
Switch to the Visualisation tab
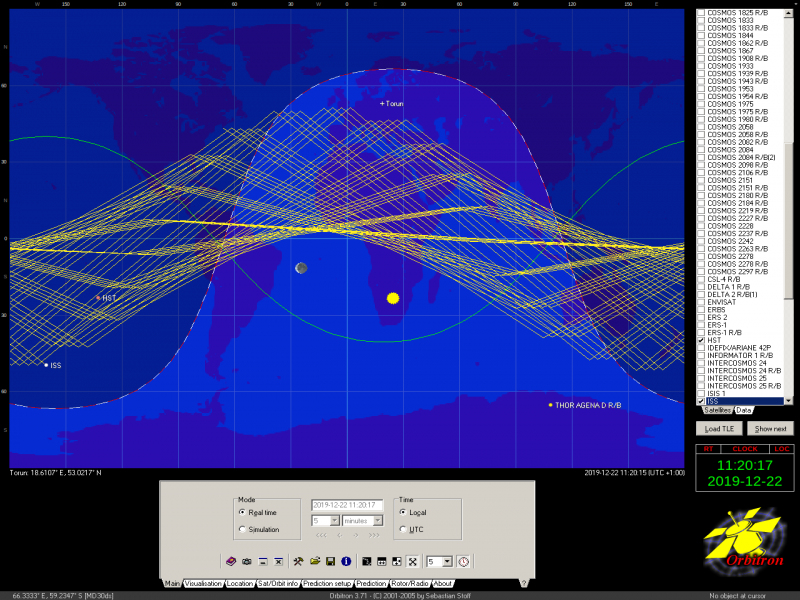tap(203, 583)
